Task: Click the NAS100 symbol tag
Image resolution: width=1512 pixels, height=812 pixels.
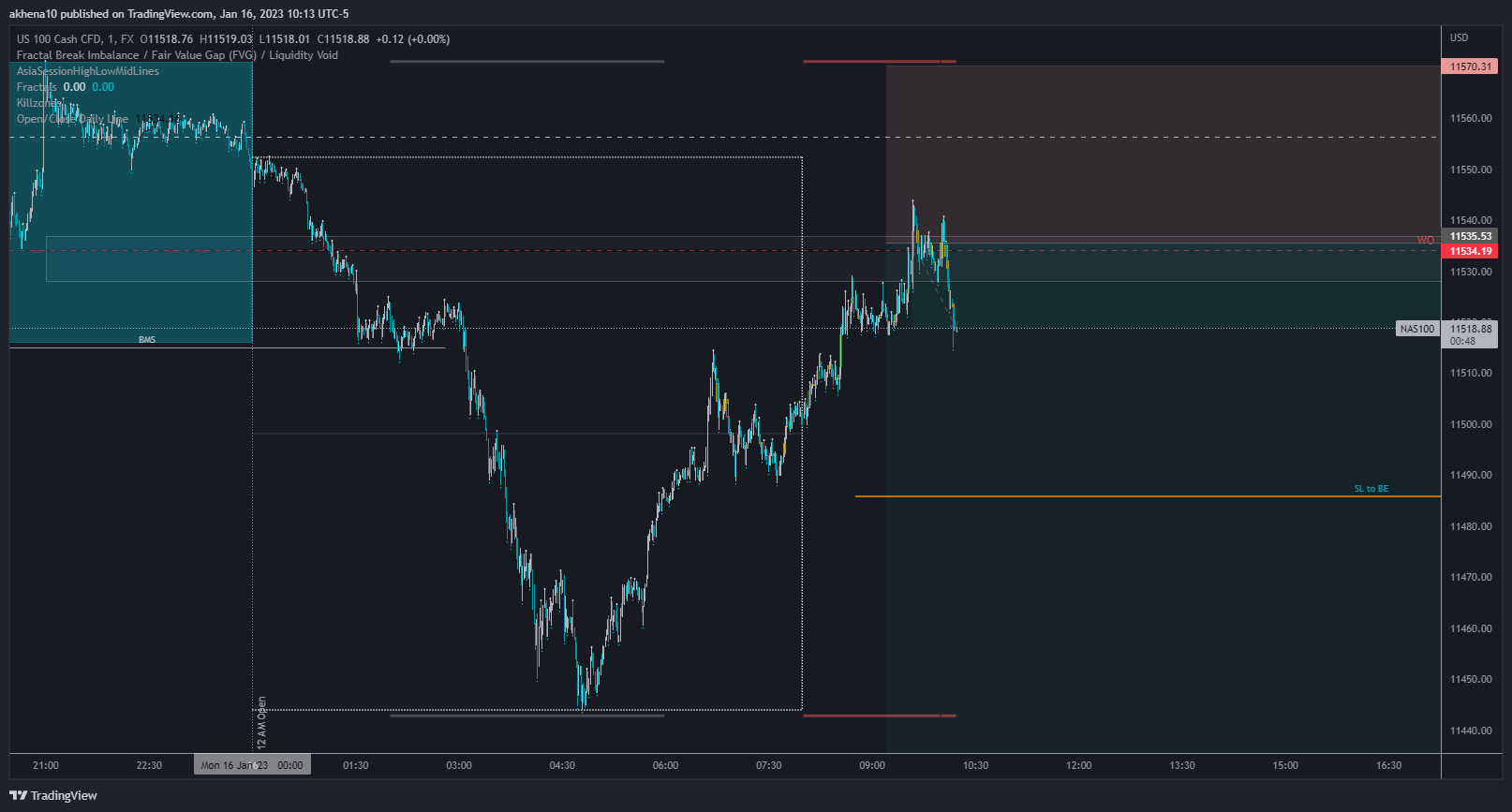Action: [x=1417, y=329]
